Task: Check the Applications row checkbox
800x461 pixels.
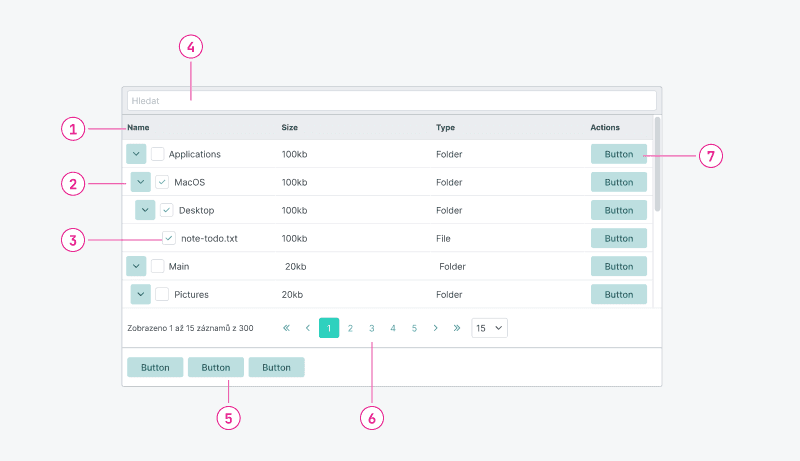Action: pos(158,154)
